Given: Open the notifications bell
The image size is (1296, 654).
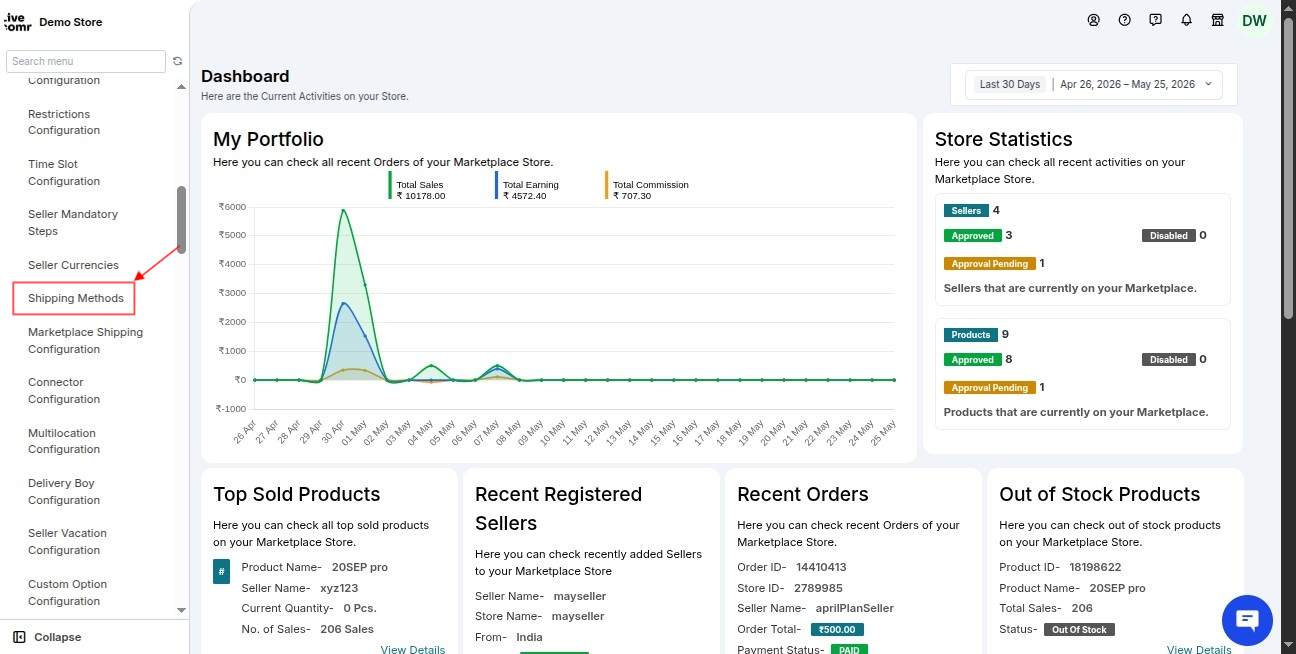Looking at the screenshot, I should 1187,20.
